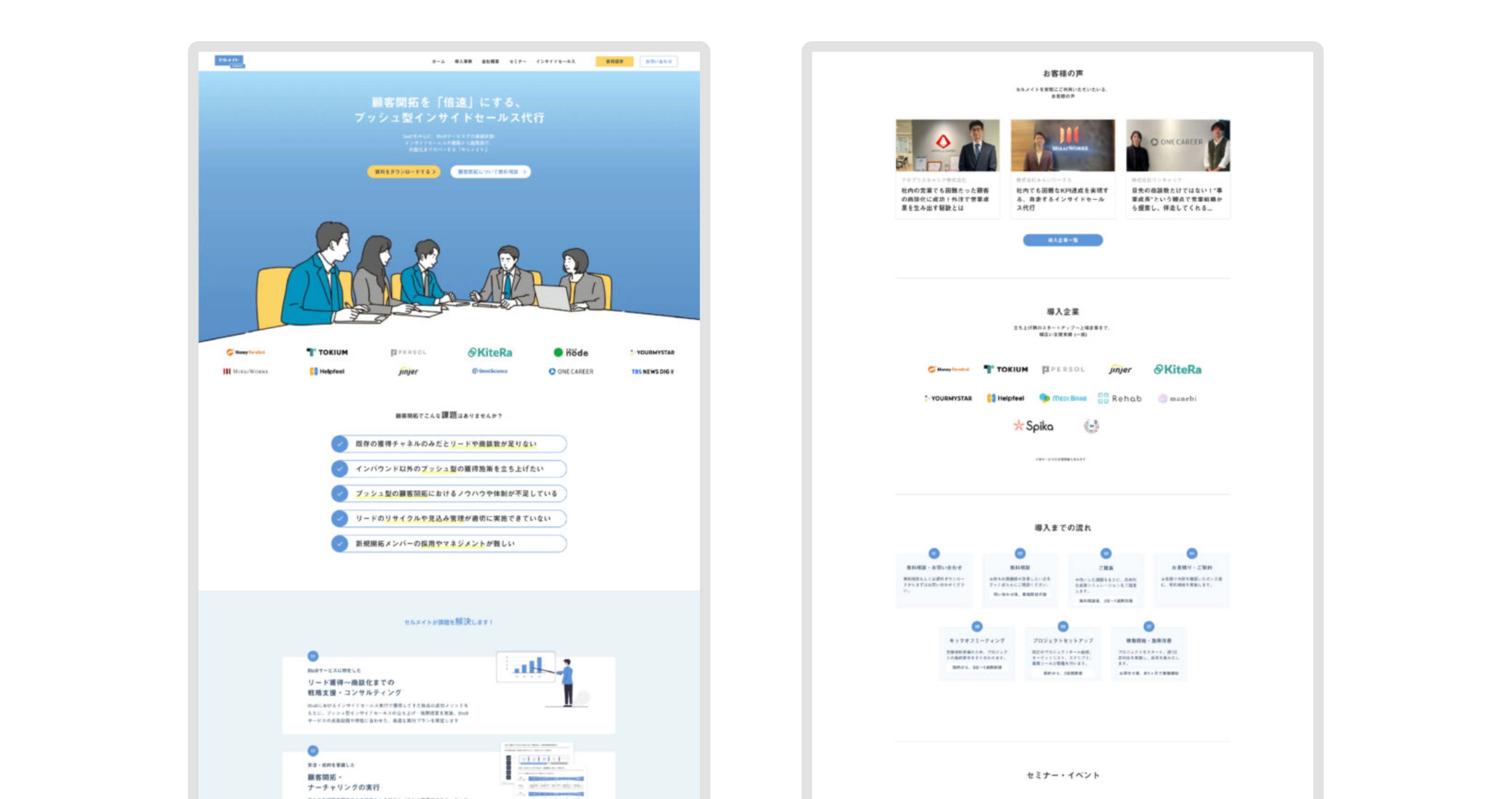
Task: Click the TOKIUM logo under hero
Action: (327, 352)
